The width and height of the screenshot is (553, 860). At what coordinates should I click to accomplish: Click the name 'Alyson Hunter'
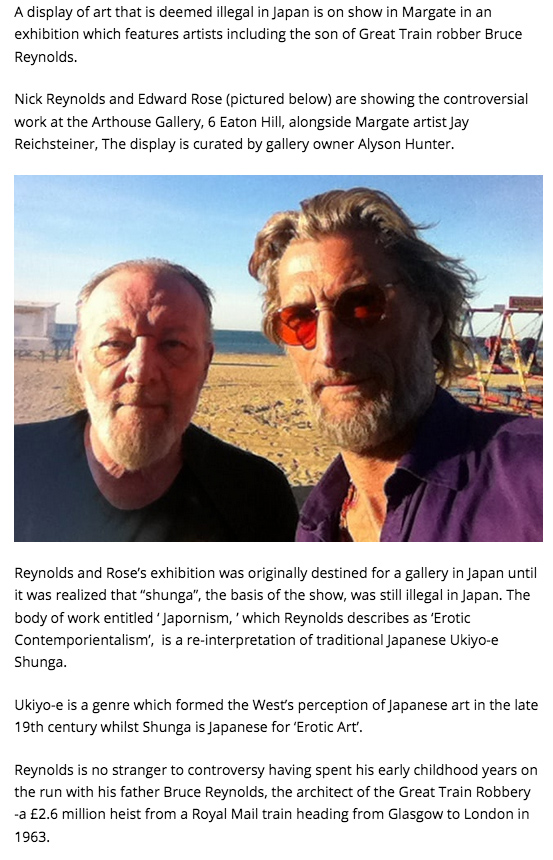[x=405, y=144]
